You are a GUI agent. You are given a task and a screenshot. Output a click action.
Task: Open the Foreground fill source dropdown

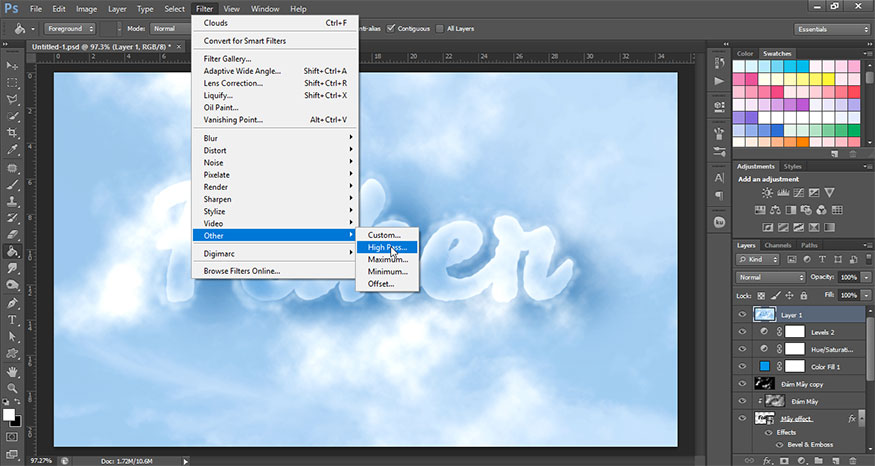pyautogui.click(x=70, y=28)
